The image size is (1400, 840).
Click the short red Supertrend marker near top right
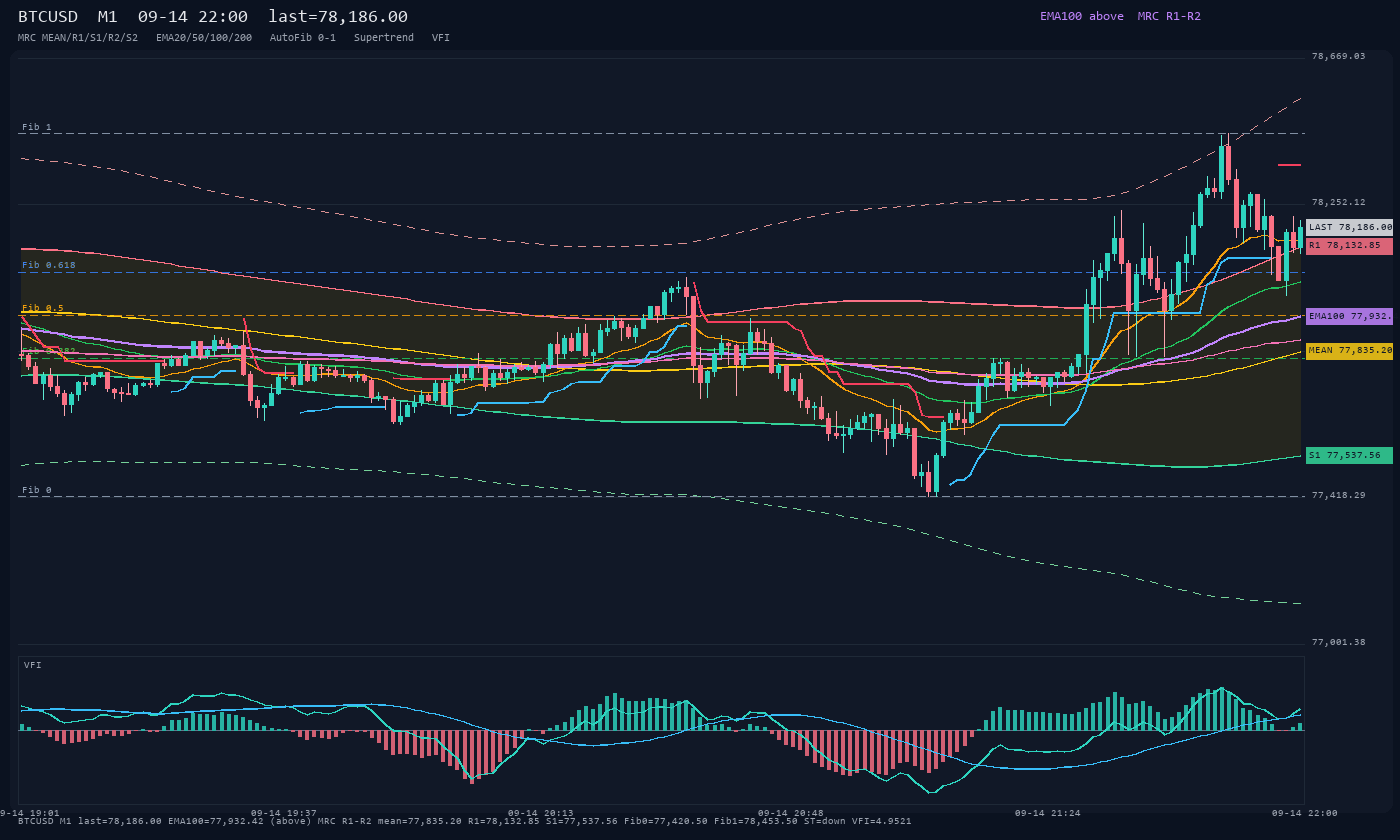(x=1289, y=164)
